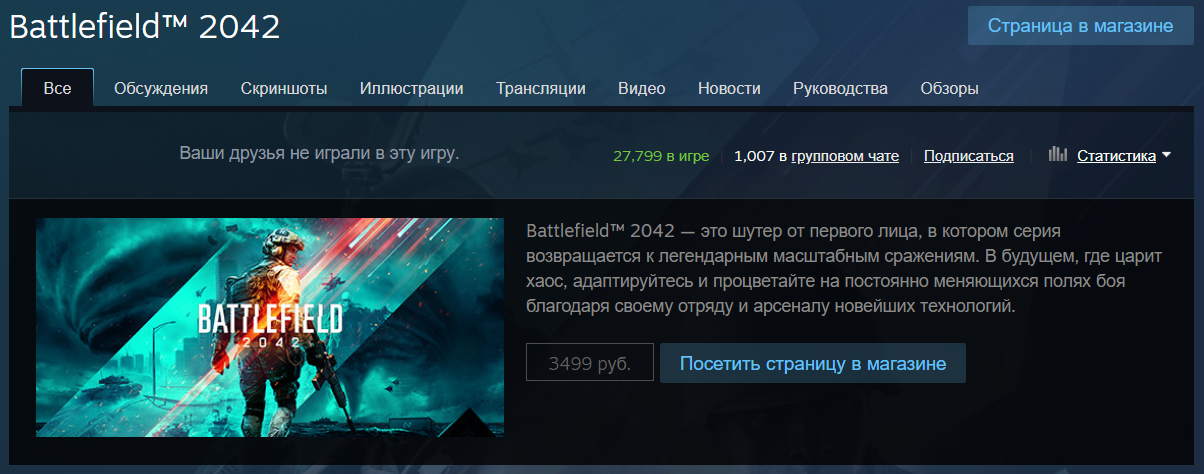Open the групповом чате link
1204x474 pixels.
845,156
